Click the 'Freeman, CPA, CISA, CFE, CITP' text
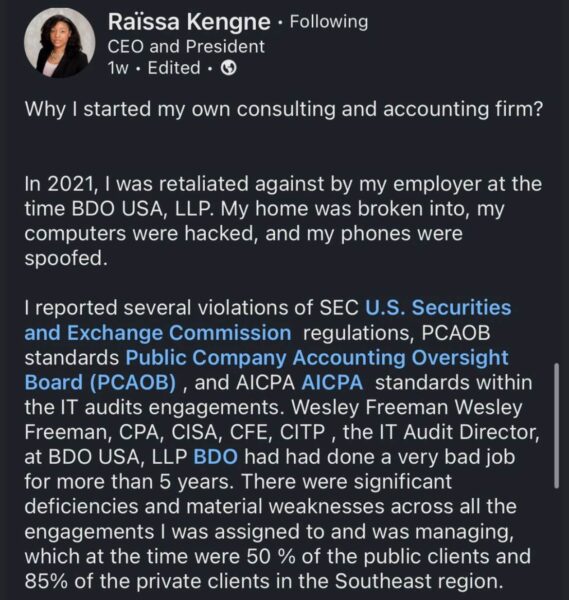Image resolution: width=569 pixels, height=600 pixels. point(175,432)
